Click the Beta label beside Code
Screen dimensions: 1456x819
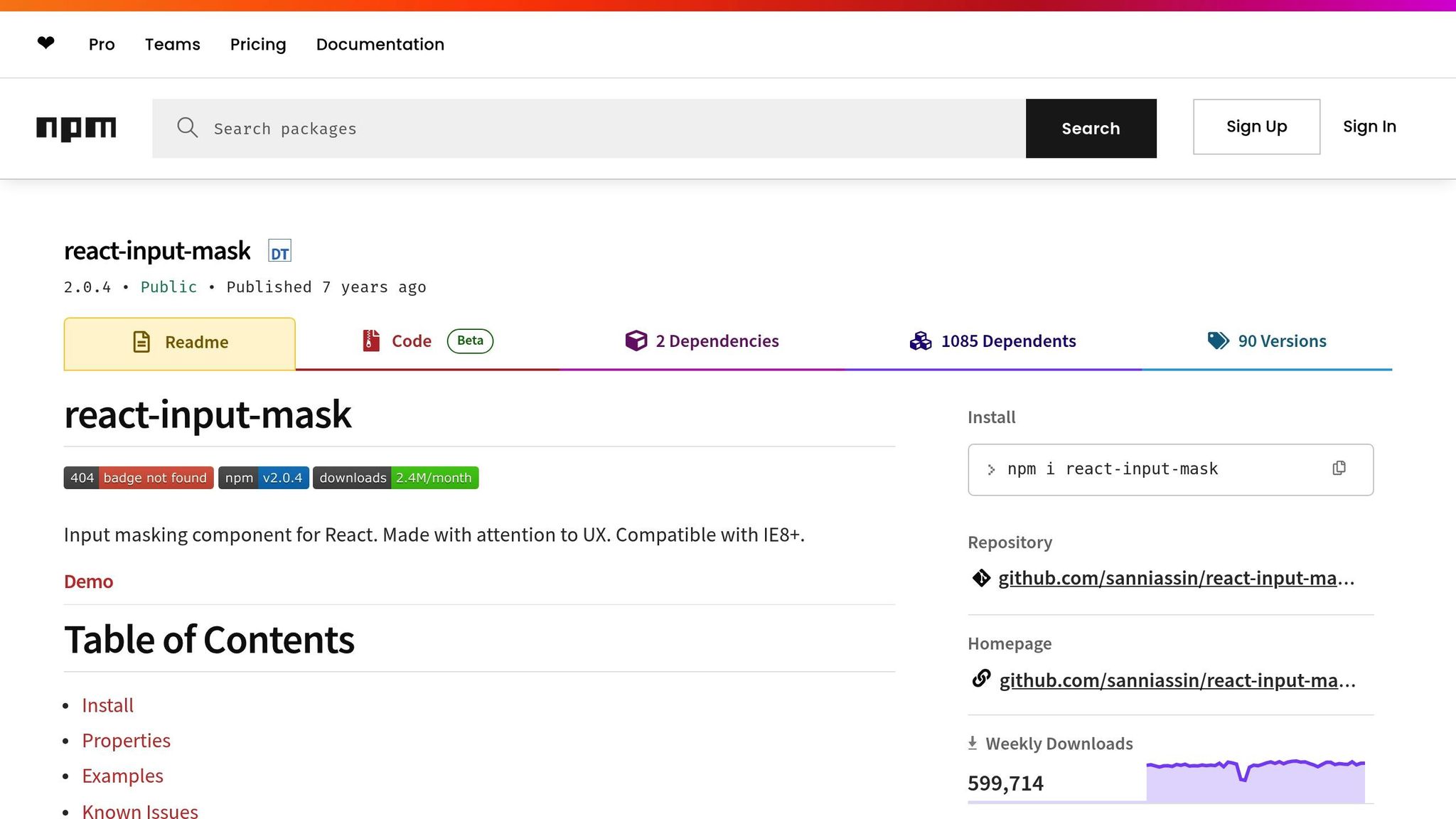click(x=470, y=341)
